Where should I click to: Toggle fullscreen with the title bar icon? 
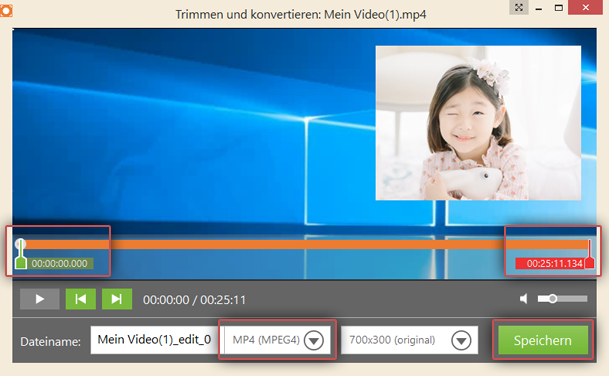coord(519,7)
